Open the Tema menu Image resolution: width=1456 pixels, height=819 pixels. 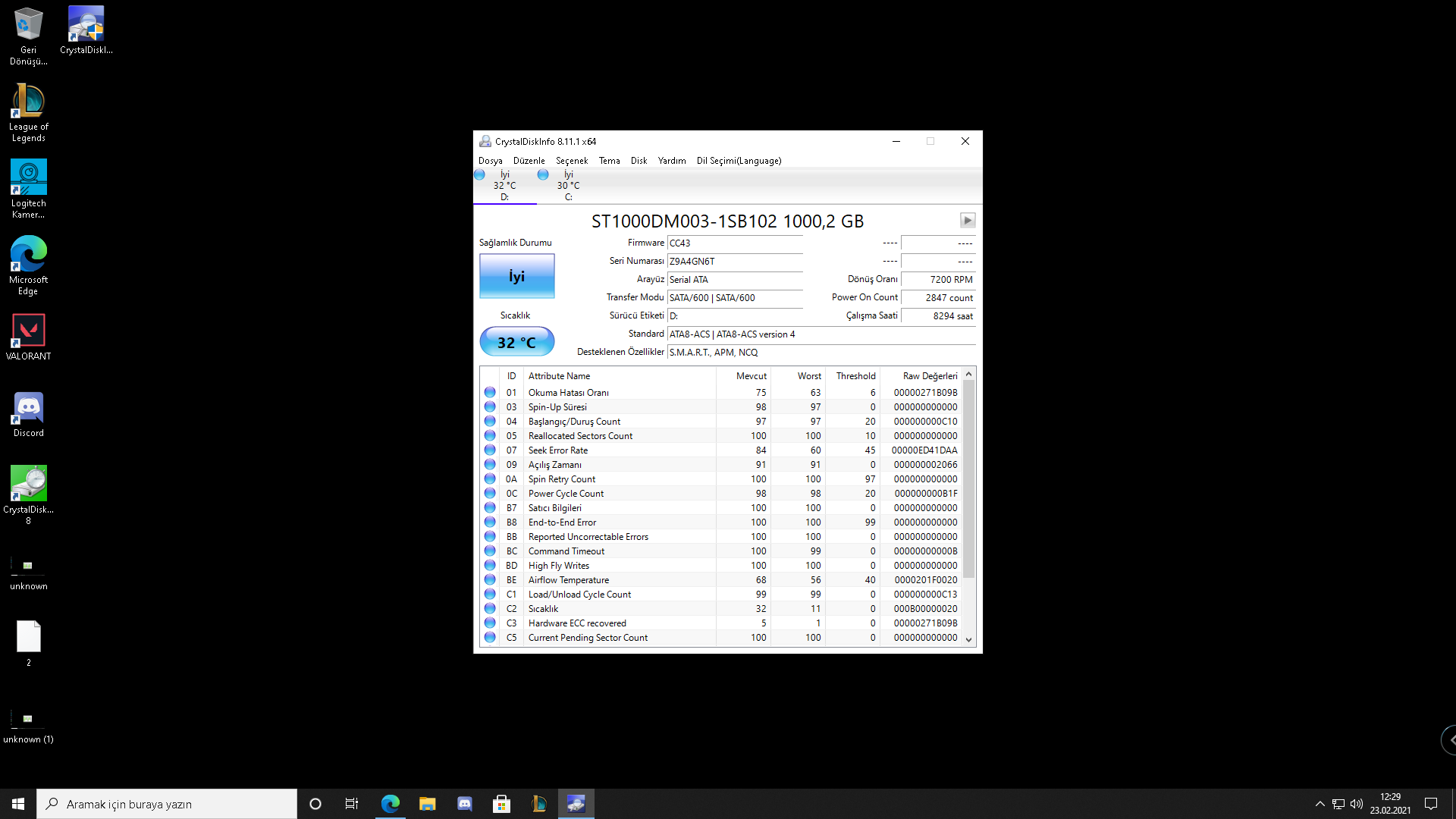(610, 160)
